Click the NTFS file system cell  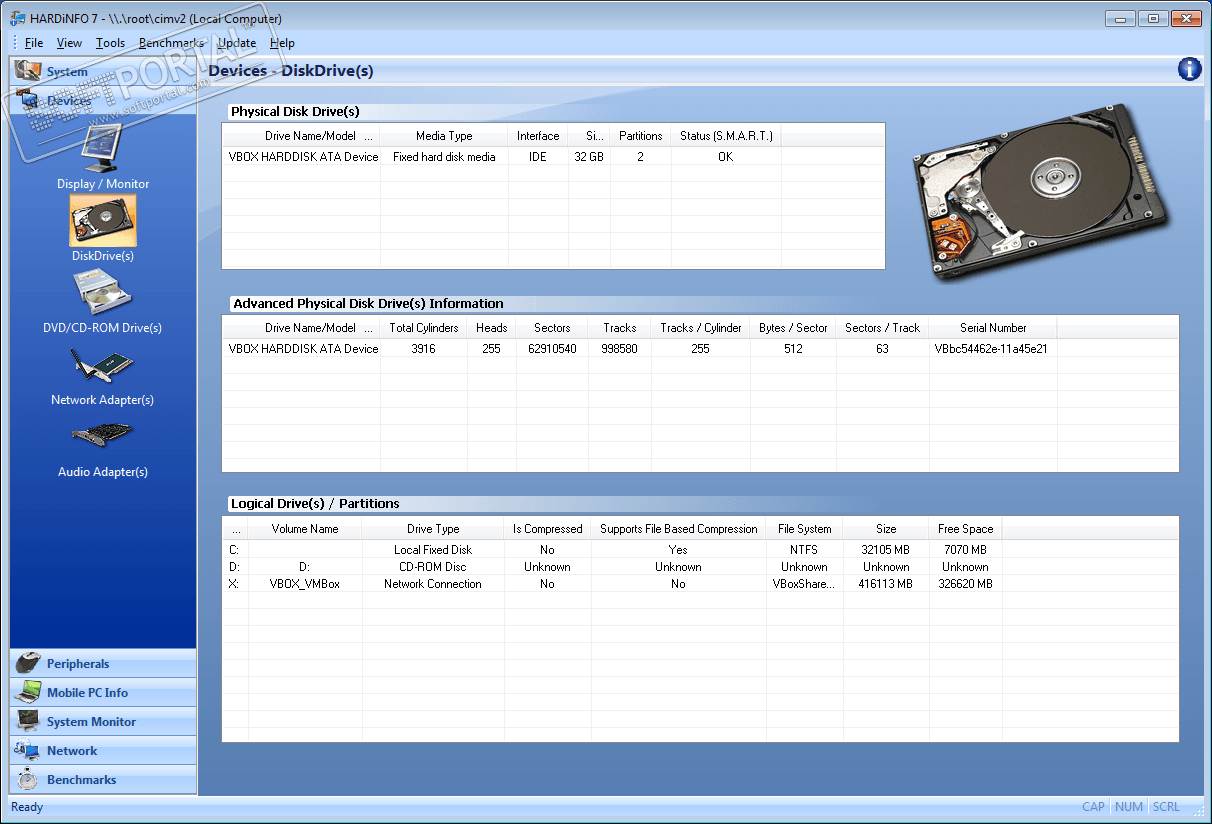(x=804, y=550)
